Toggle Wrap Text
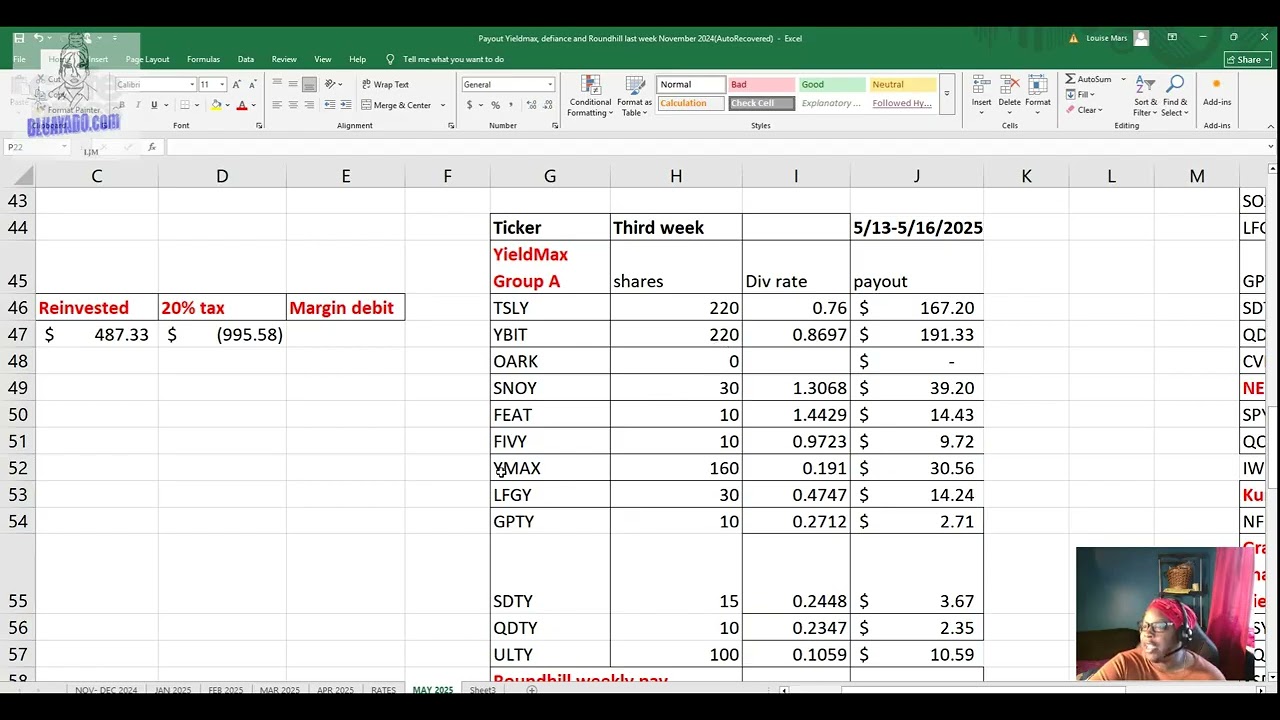This screenshot has height=720, width=1280. pos(385,84)
